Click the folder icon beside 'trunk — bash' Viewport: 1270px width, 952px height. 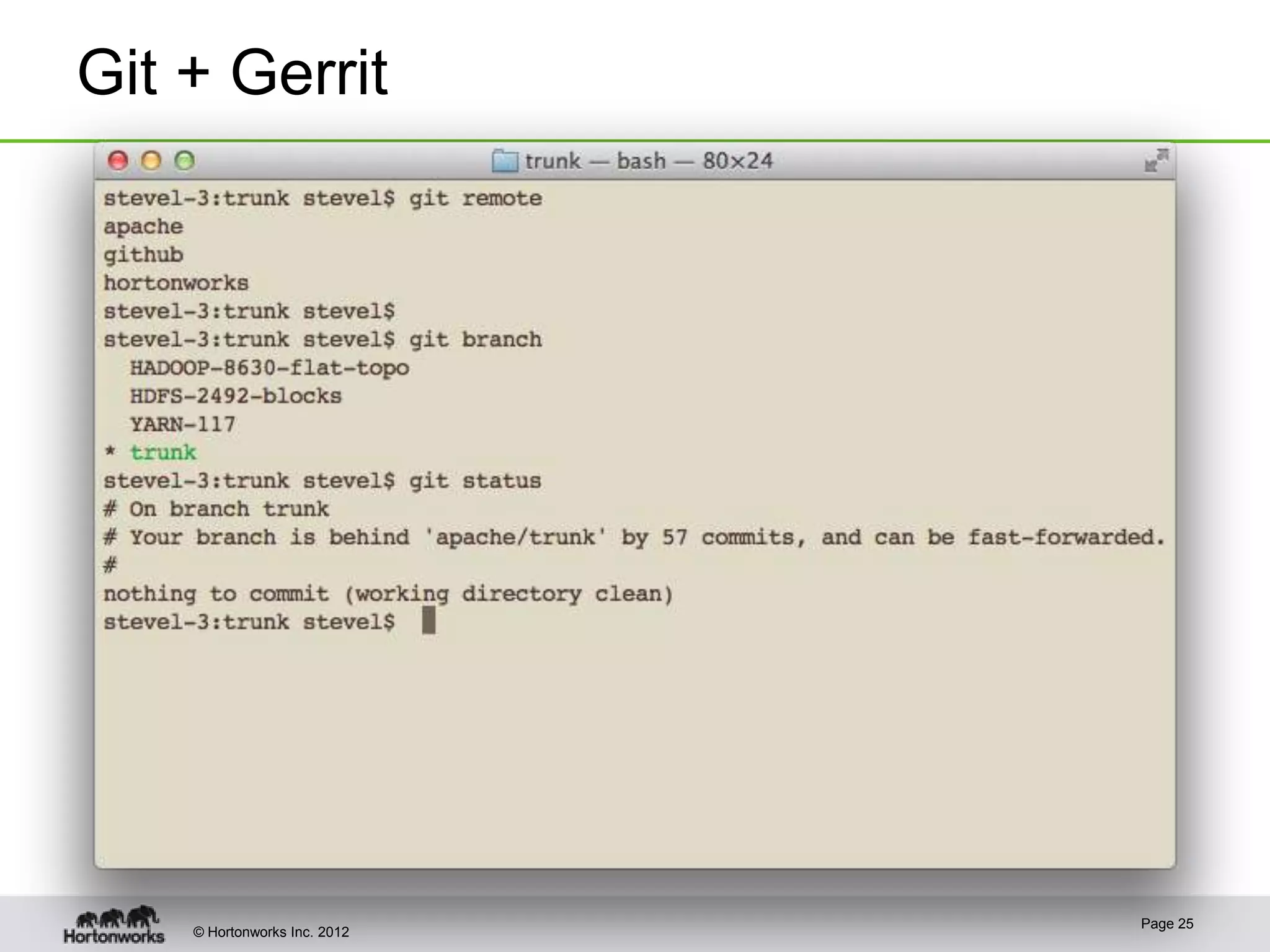pos(505,161)
